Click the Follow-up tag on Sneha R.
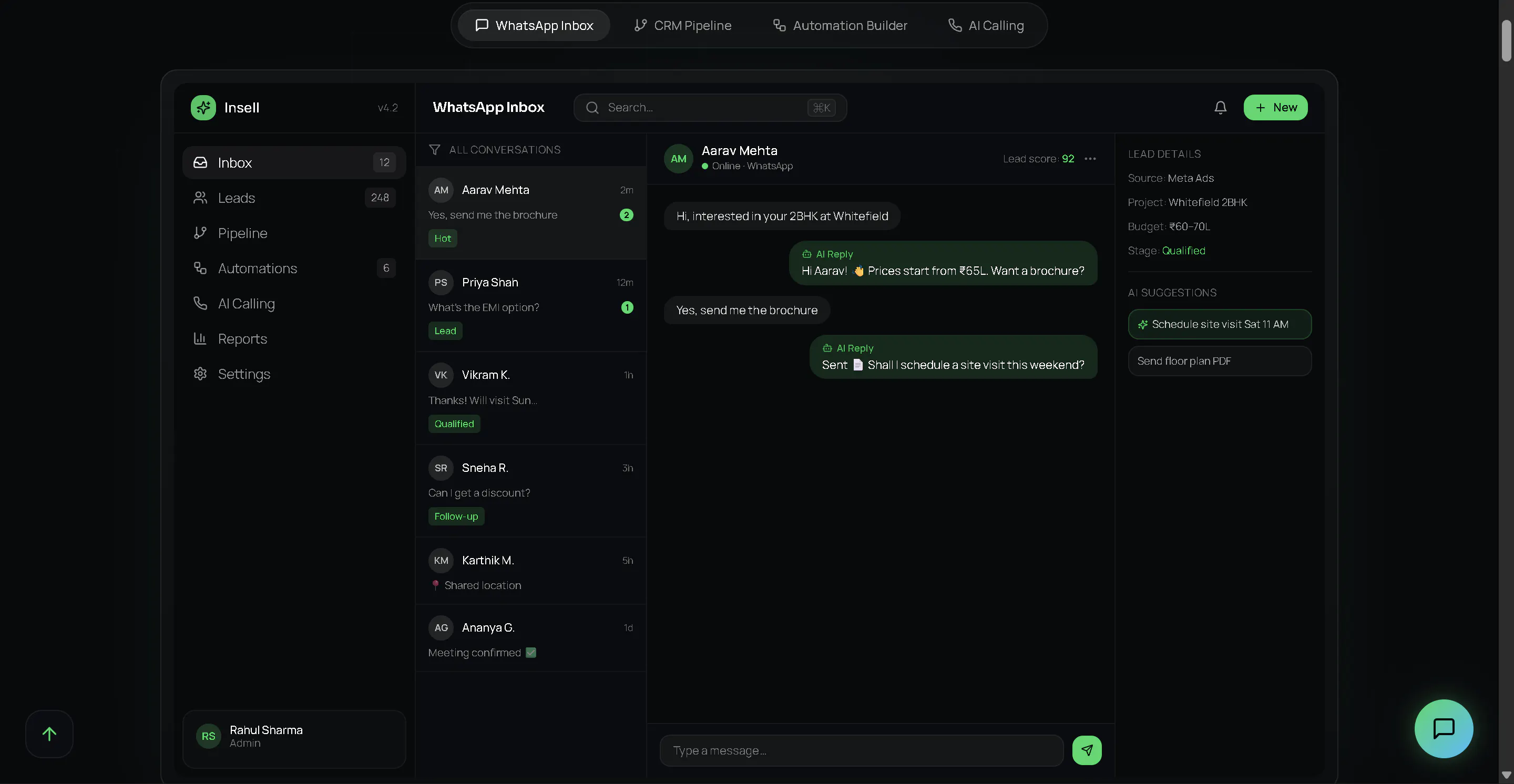 (456, 517)
